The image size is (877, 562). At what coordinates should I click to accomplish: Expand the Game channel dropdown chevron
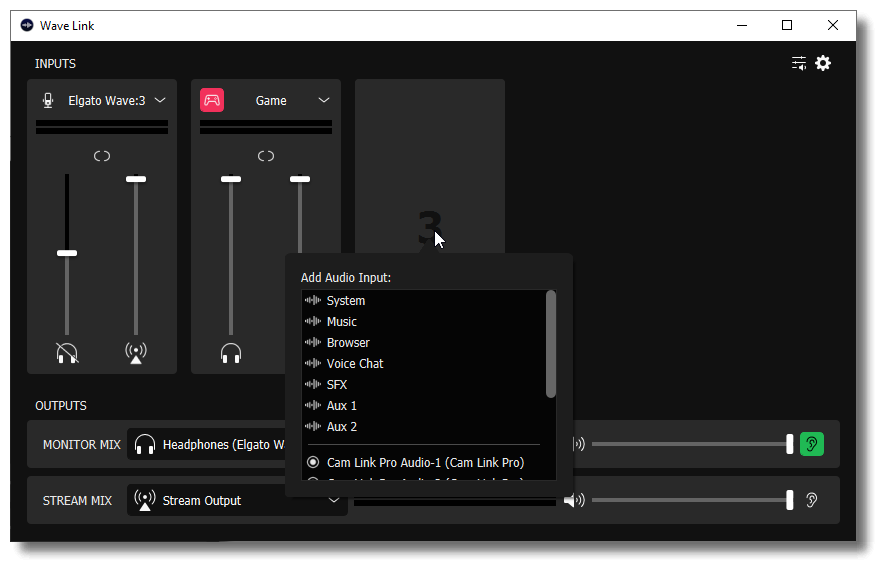(324, 100)
